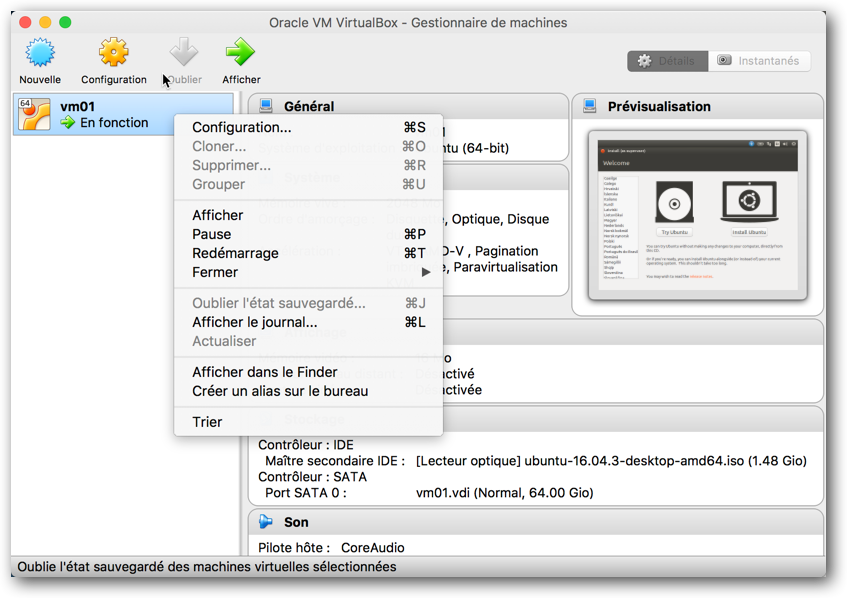The height and width of the screenshot is (598, 847).
Task: Click the ubuntu-16.04.3-desktop-amd64.iso optical drive entry
Action: (x=611, y=461)
